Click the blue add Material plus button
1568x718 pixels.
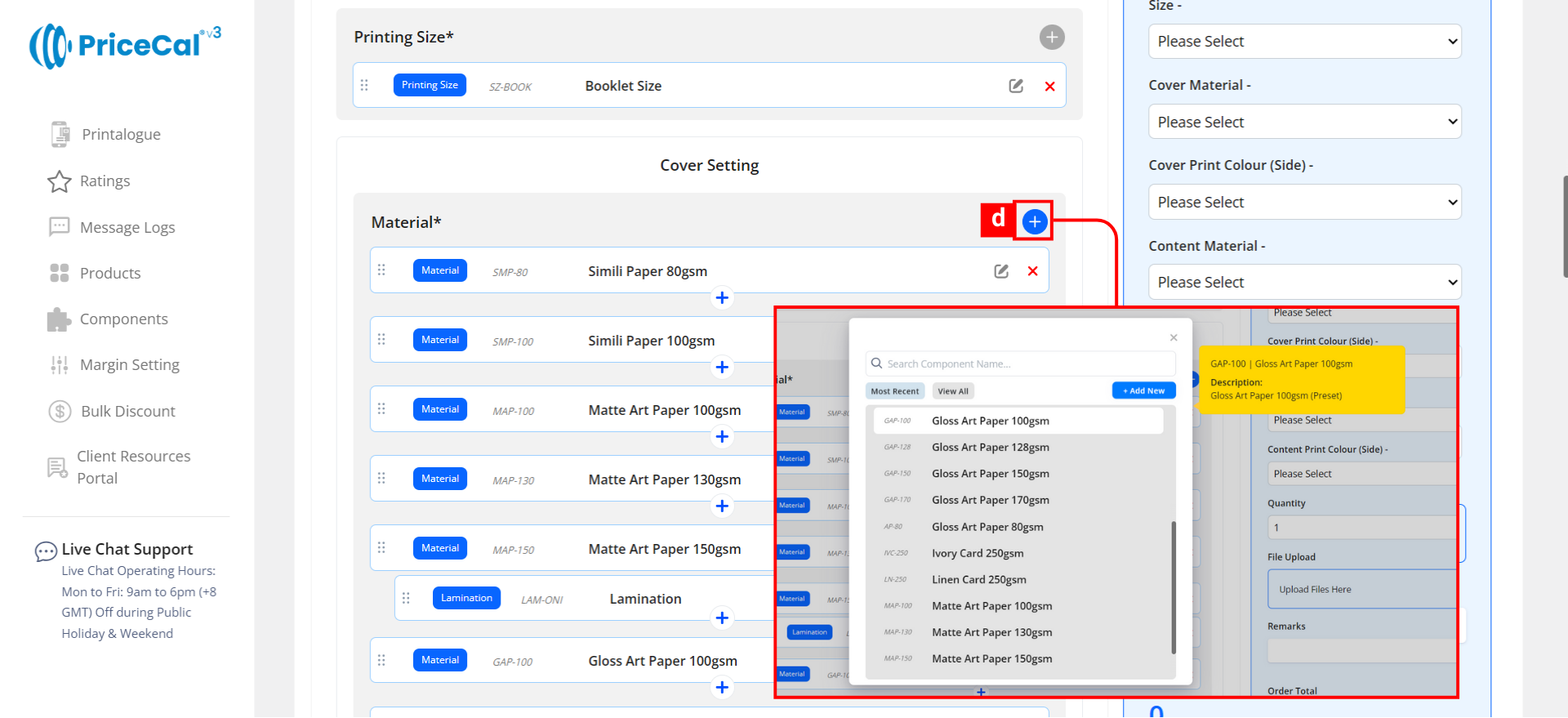(1034, 221)
